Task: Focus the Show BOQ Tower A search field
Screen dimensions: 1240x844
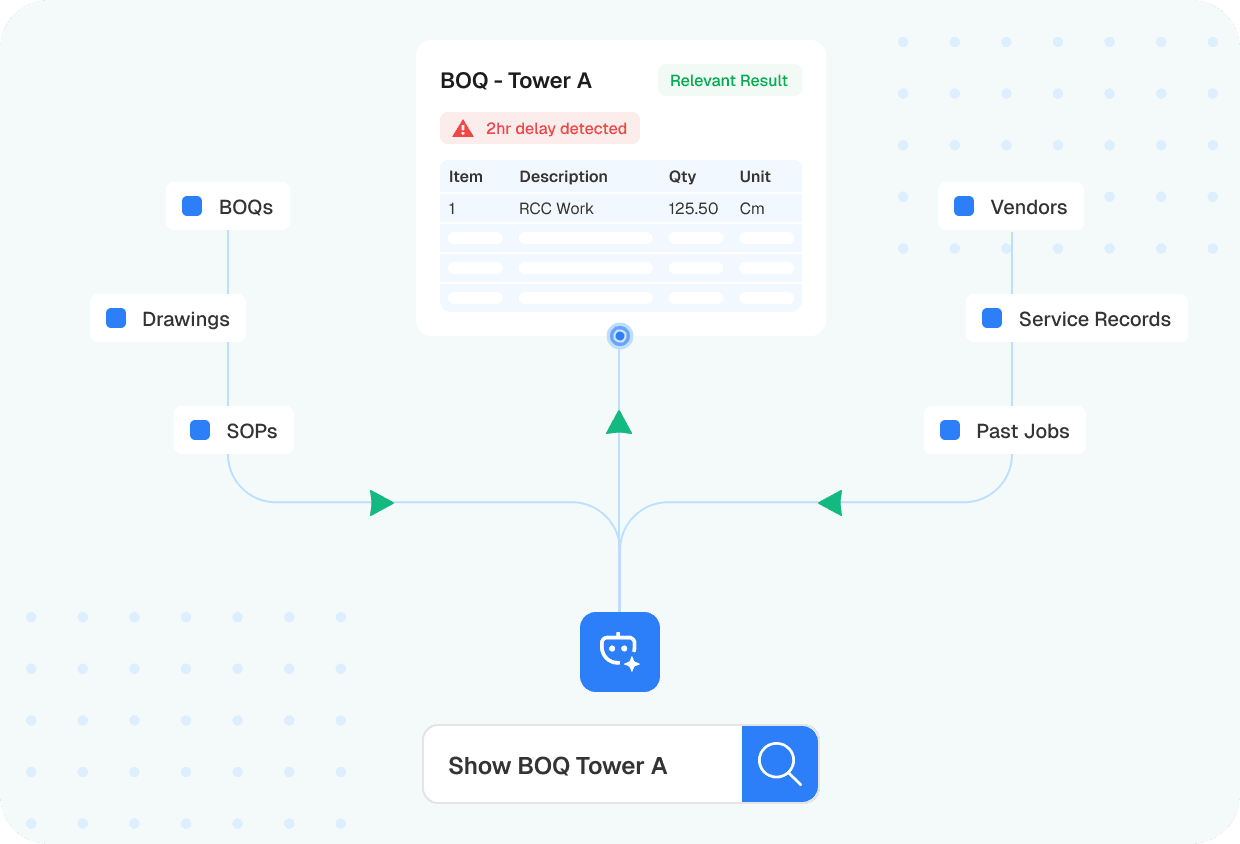Action: click(x=582, y=764)
